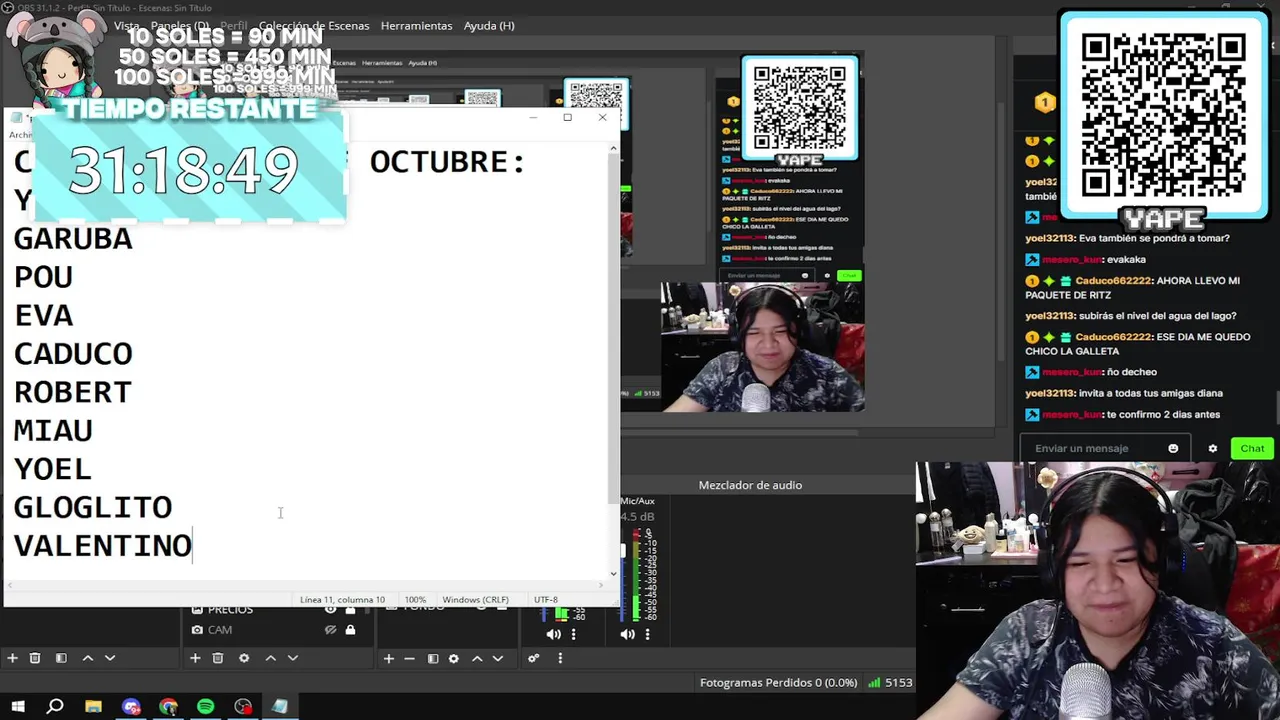Remove transition with minus icon

pos(409,658)
